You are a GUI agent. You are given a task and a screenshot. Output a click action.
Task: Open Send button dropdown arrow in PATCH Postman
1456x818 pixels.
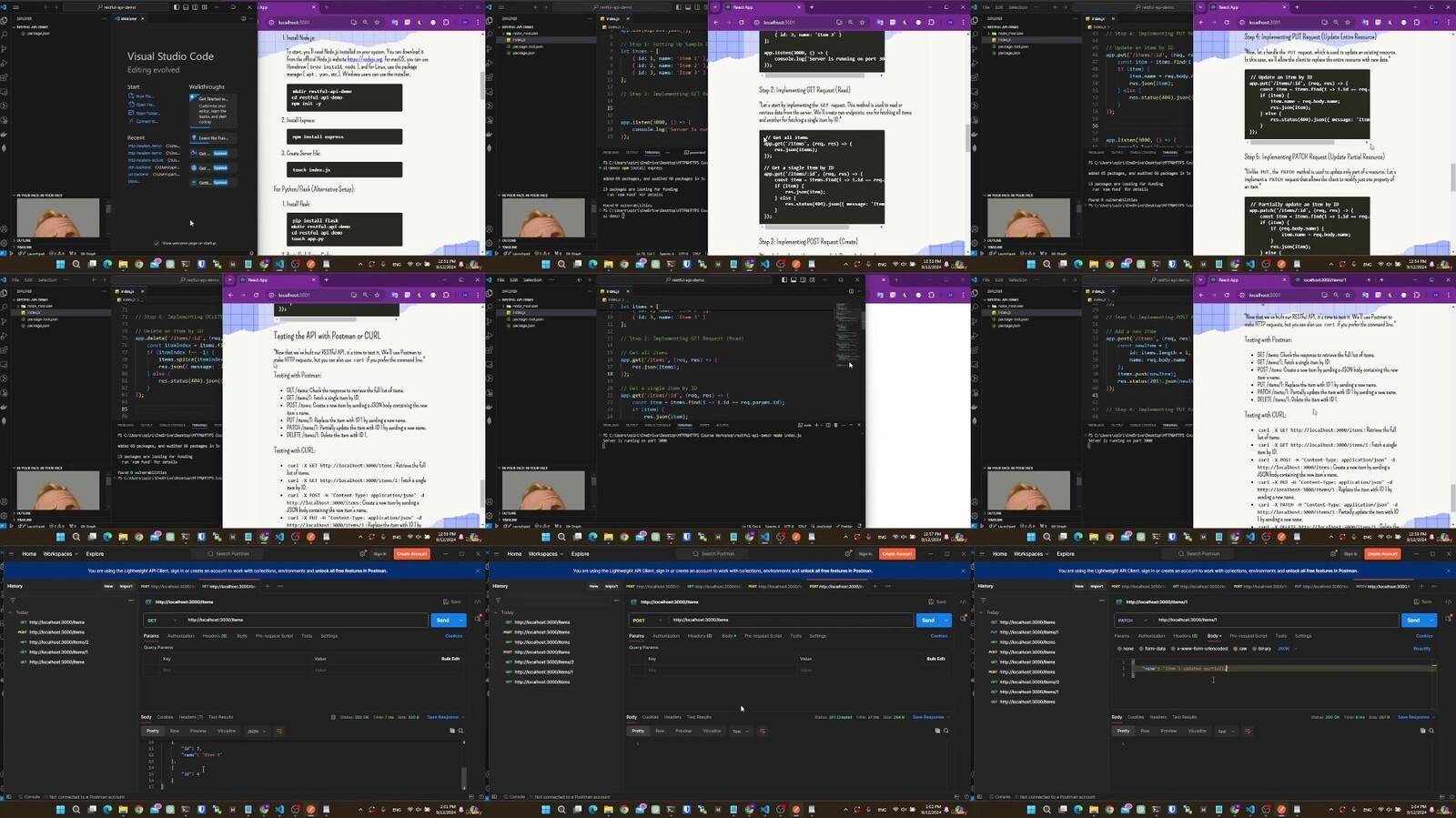[x=1431, y=620]
